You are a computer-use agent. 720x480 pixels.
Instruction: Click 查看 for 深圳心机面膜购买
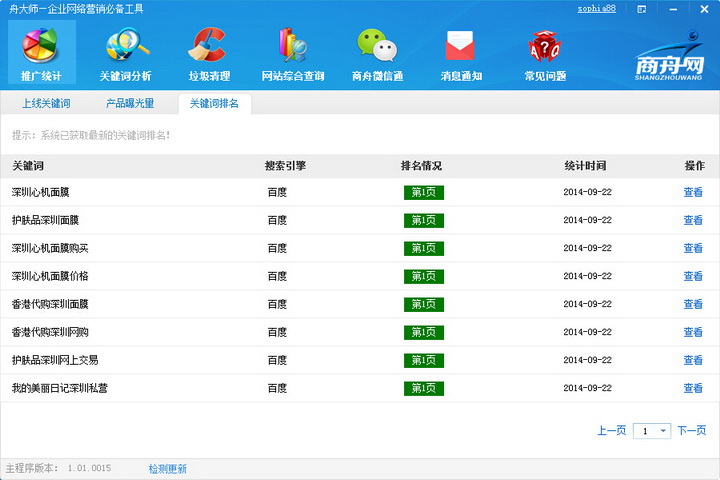tap(693, 248)
